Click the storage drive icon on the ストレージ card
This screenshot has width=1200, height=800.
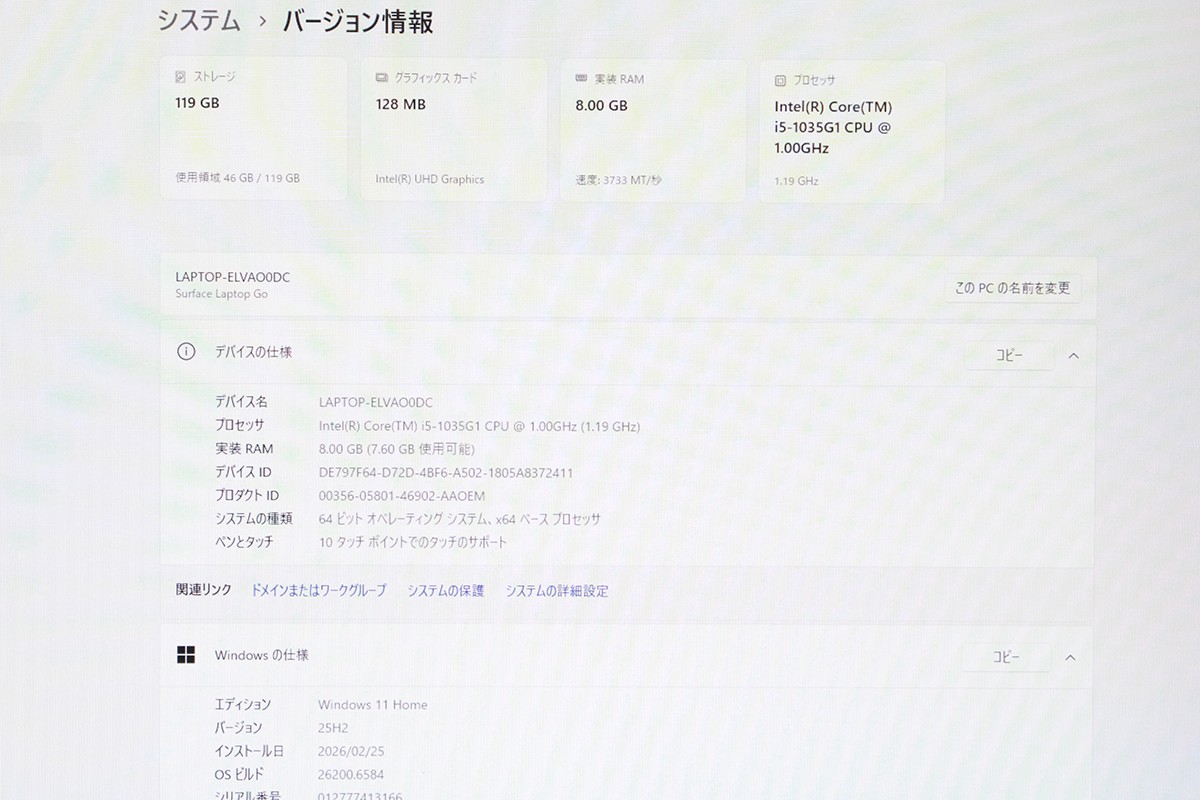[181, 76]
